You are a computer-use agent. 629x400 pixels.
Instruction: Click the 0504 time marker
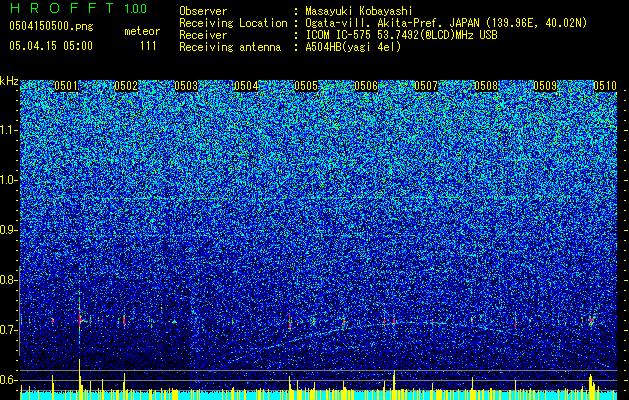(x=246, y=86)
